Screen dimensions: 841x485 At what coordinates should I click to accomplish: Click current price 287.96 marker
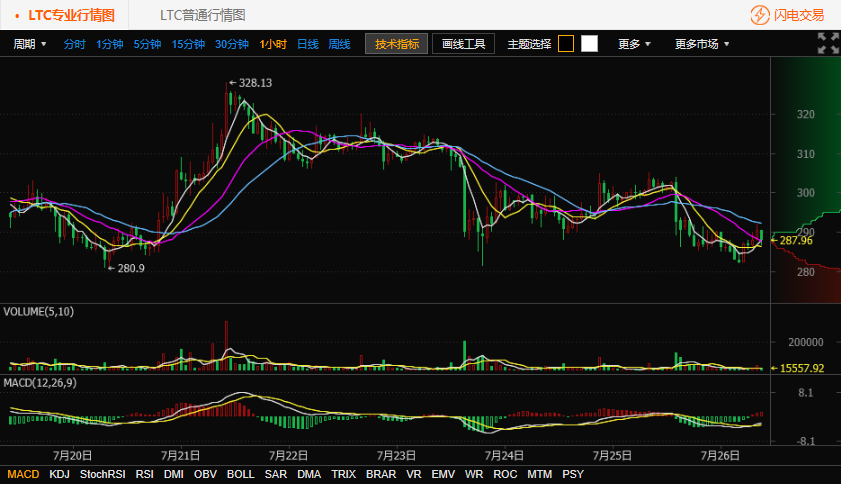795,240
